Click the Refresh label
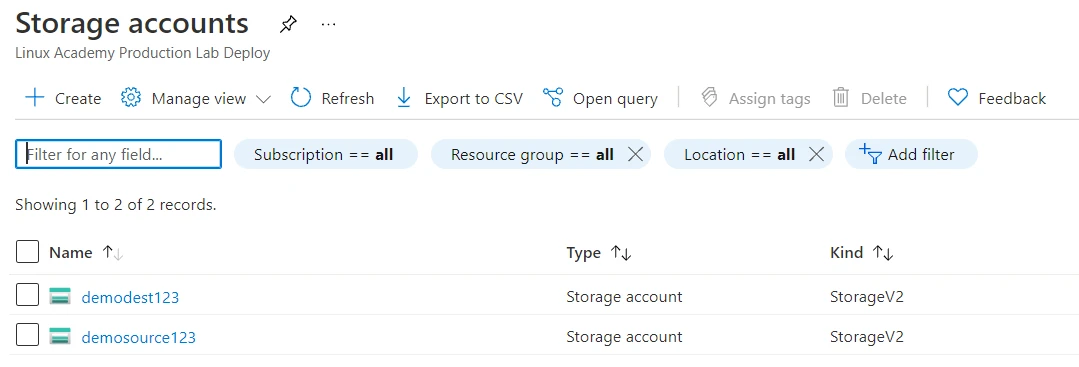 348,98
